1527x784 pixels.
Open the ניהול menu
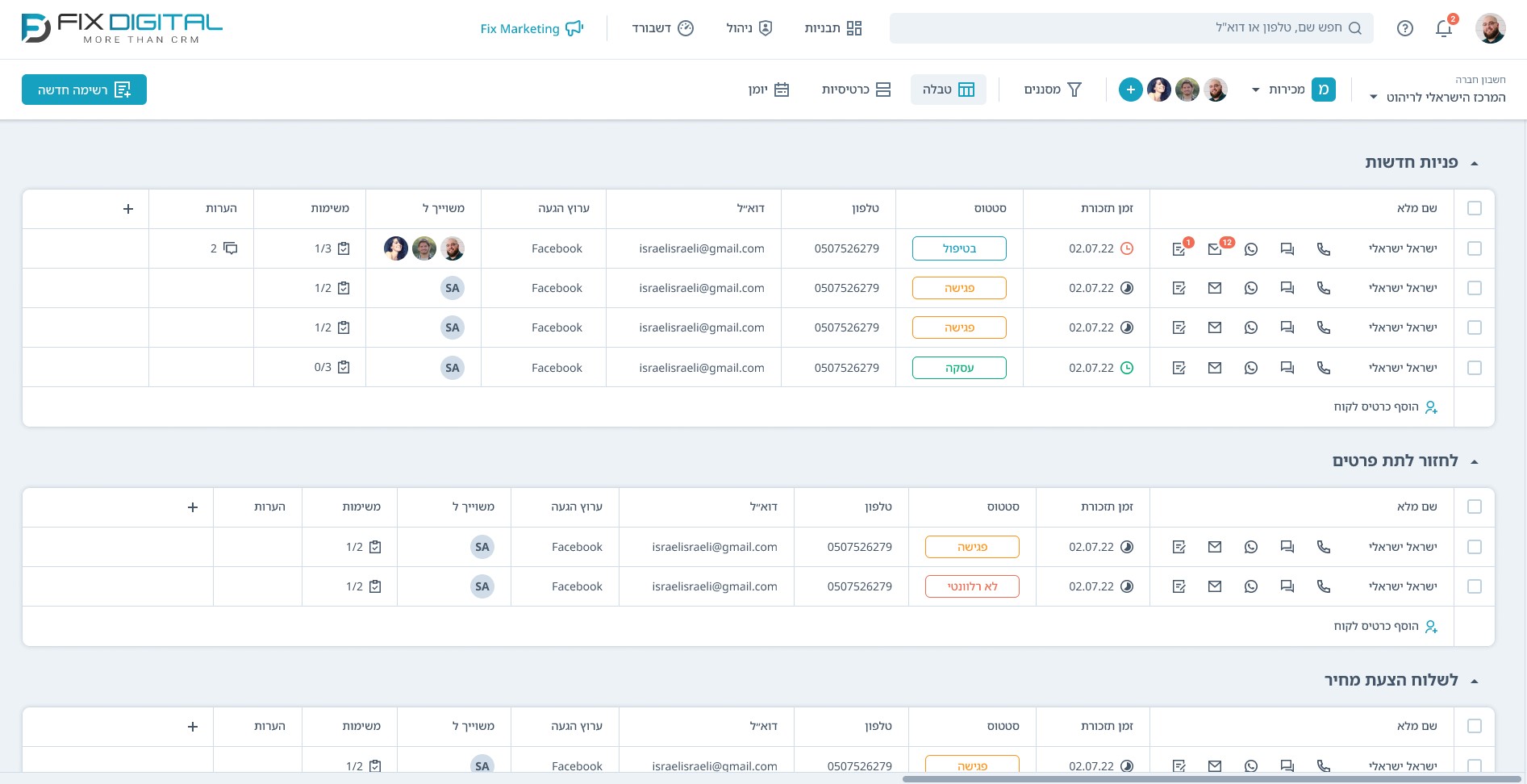coord(749,28)
